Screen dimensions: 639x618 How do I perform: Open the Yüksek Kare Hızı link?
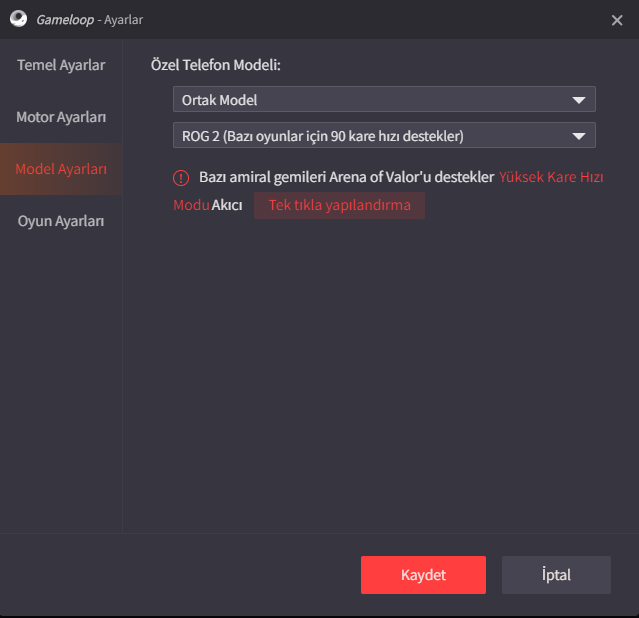pos(551,177)
